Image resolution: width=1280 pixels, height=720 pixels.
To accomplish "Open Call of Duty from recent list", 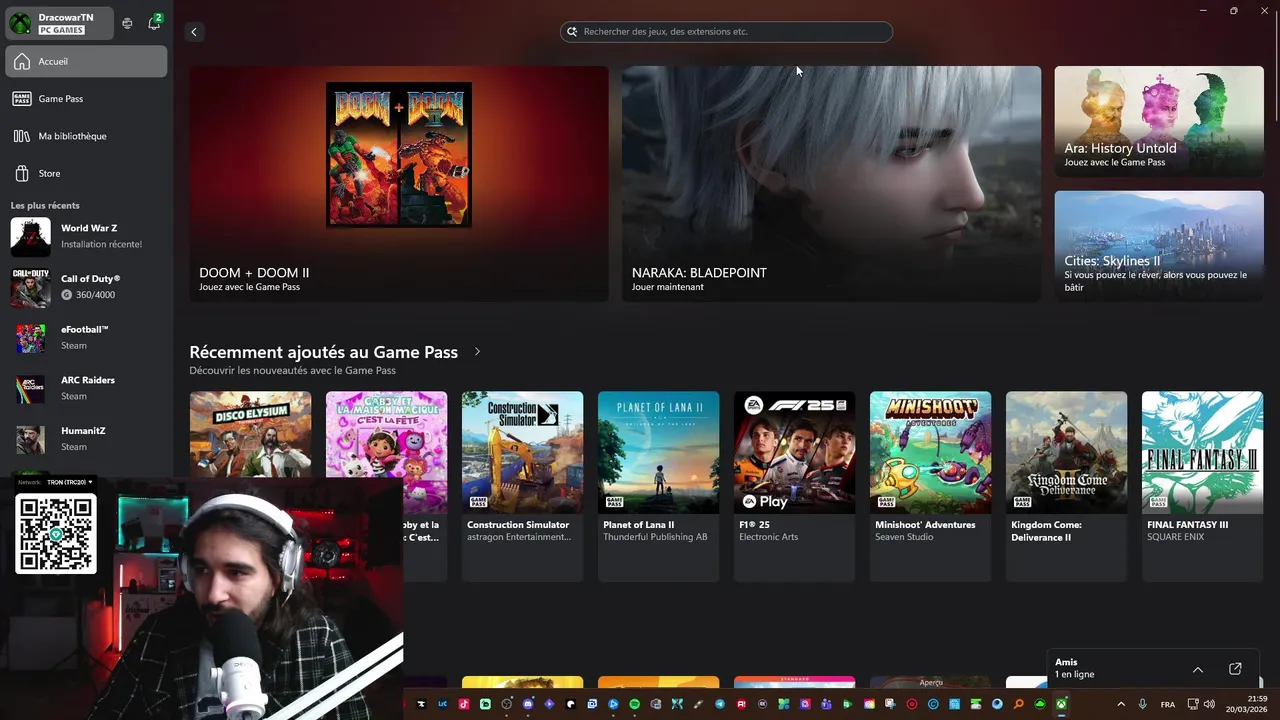I will 86,287.
